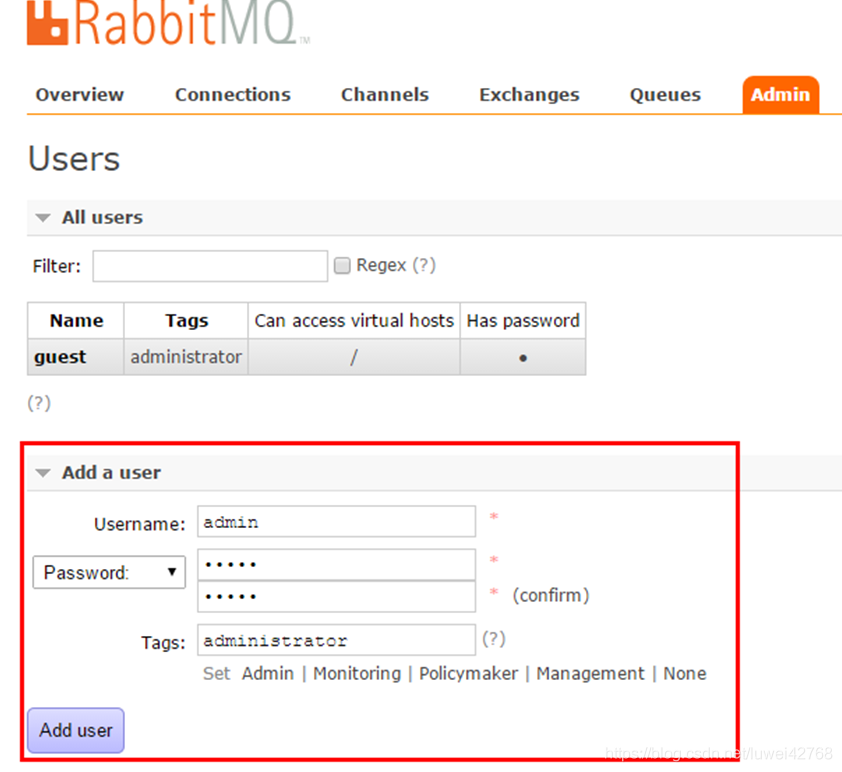Open the Overview tab
Screen dimensions: 842x772
(x=79, y=95)
